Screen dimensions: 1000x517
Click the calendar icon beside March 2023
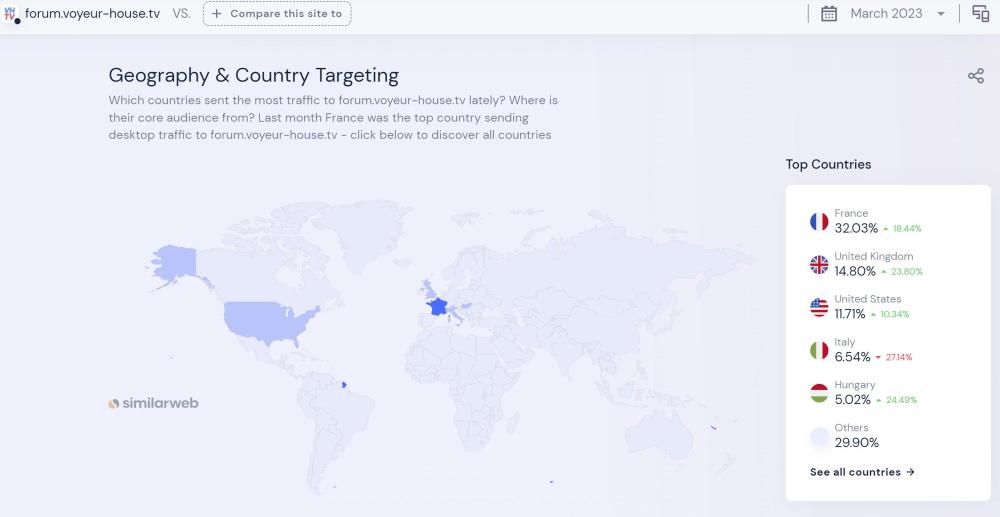point(829,14)
